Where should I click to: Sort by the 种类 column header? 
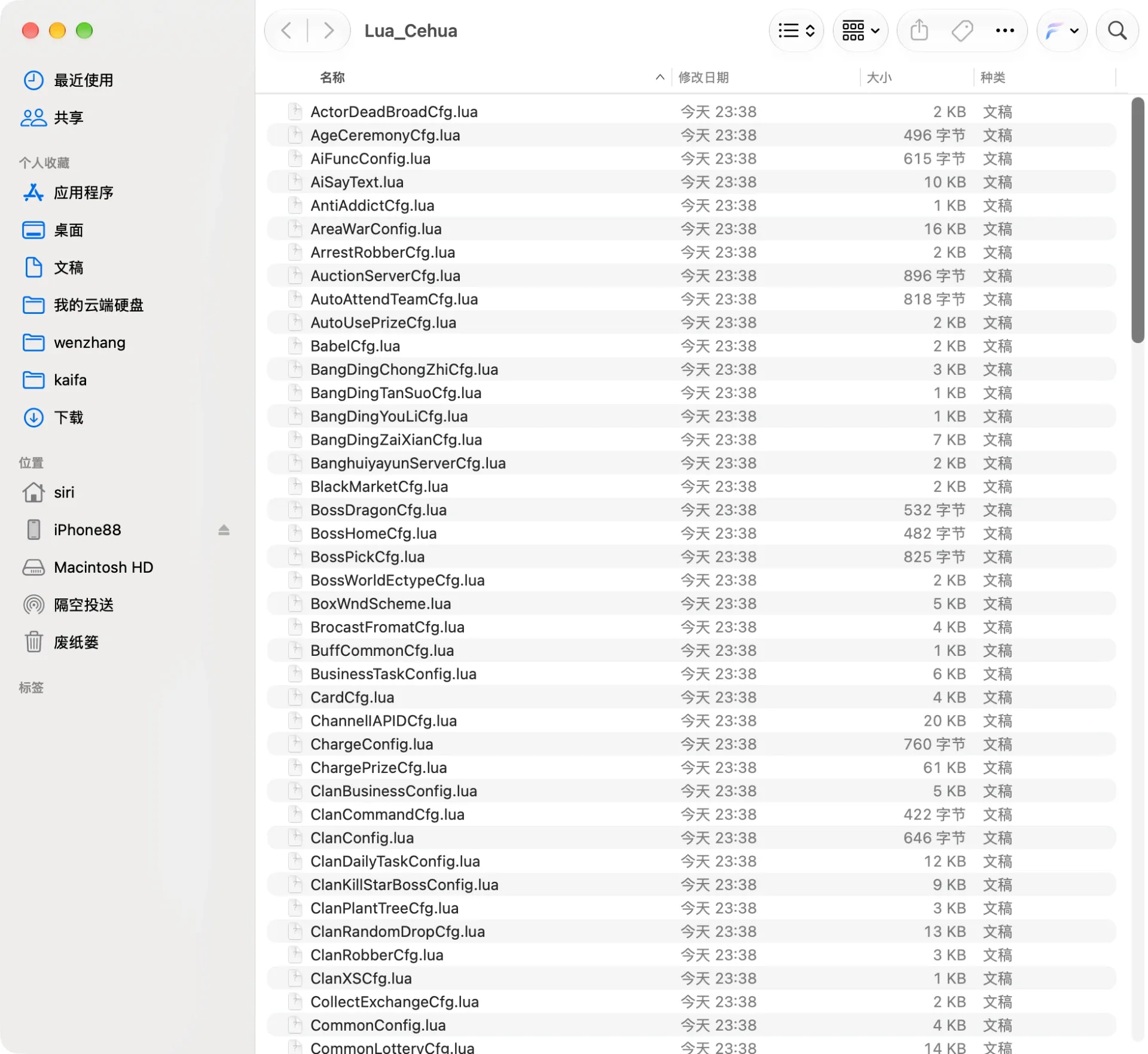(x=993, y=77)
